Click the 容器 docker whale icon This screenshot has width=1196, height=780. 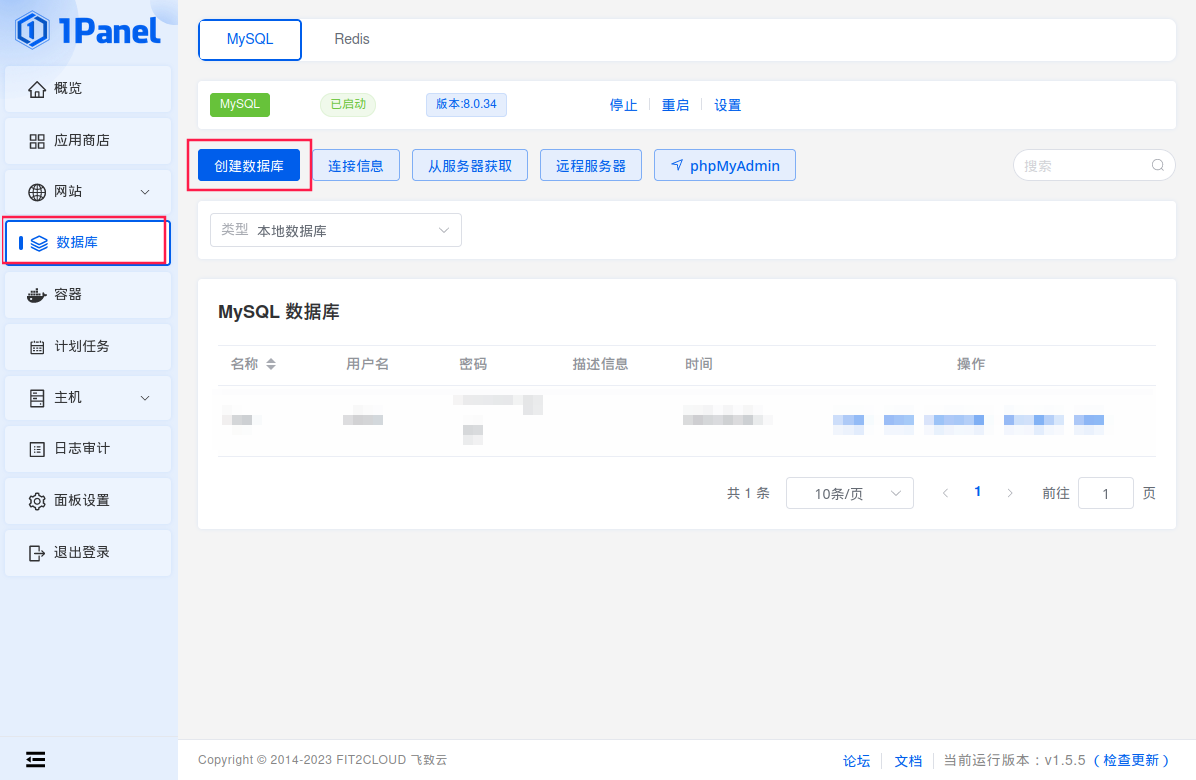click(x=37, y=295)
